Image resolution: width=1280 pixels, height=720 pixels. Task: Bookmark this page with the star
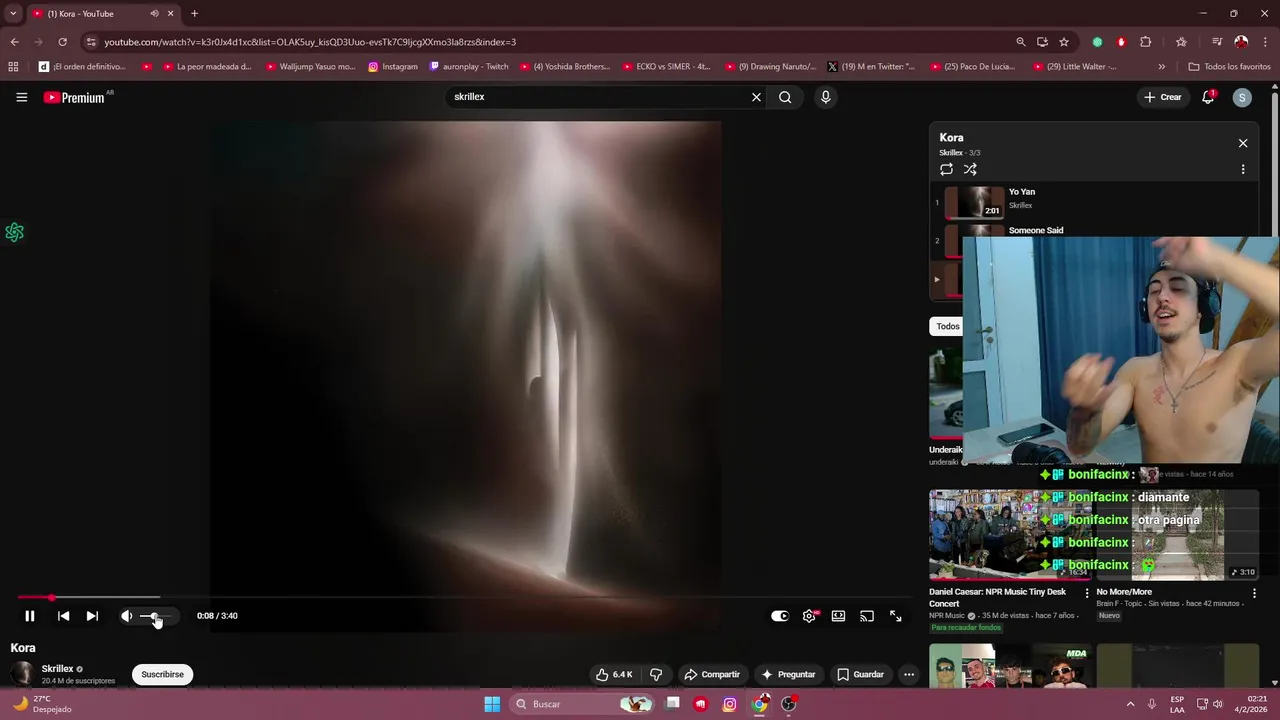pyautogui.click(x=1064, y=42)
